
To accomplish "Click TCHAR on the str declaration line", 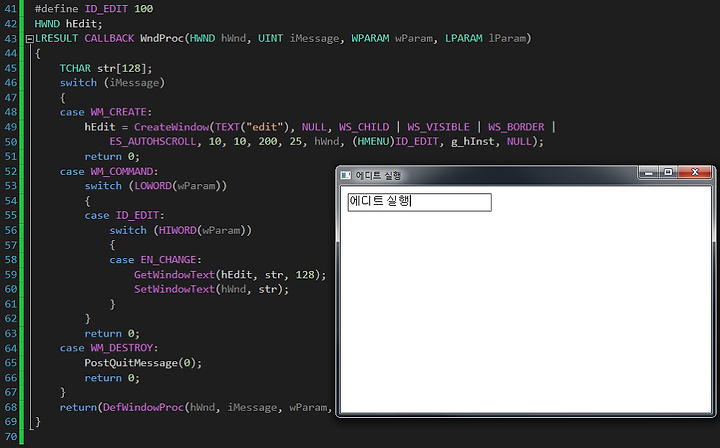I will (75, 68).
